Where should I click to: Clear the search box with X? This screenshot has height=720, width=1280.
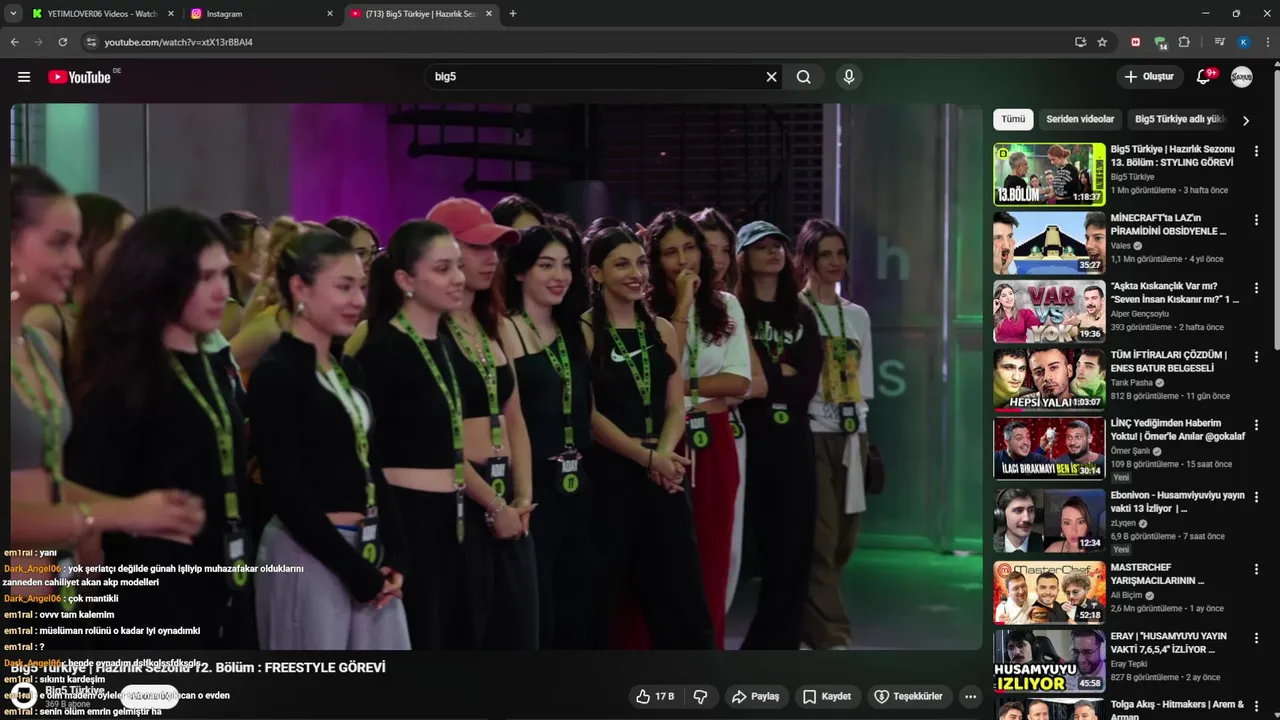tap(771, 77)
